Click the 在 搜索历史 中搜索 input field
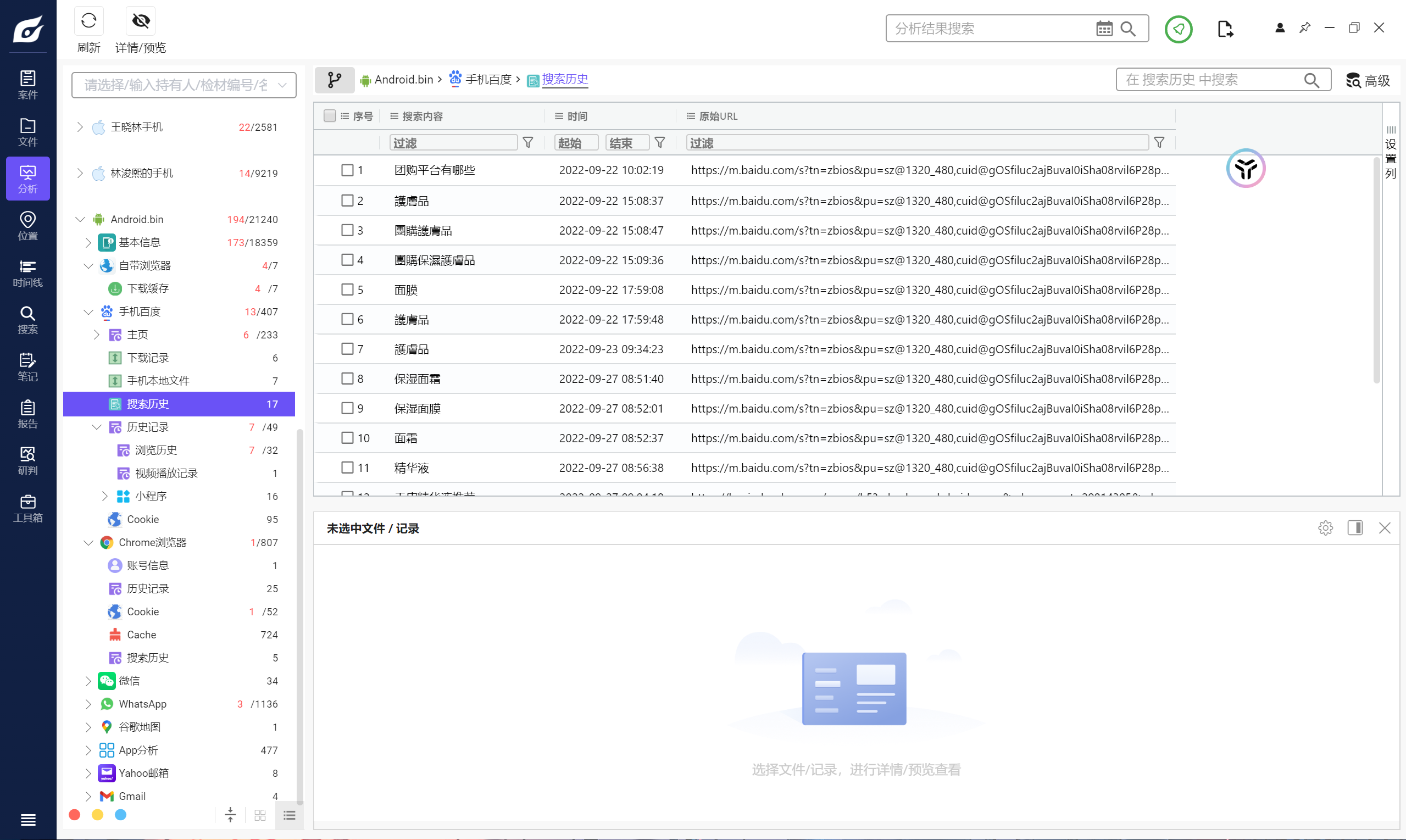Image resolution: width=1406 pixels, height=840 pixels. coord(1212,80)
